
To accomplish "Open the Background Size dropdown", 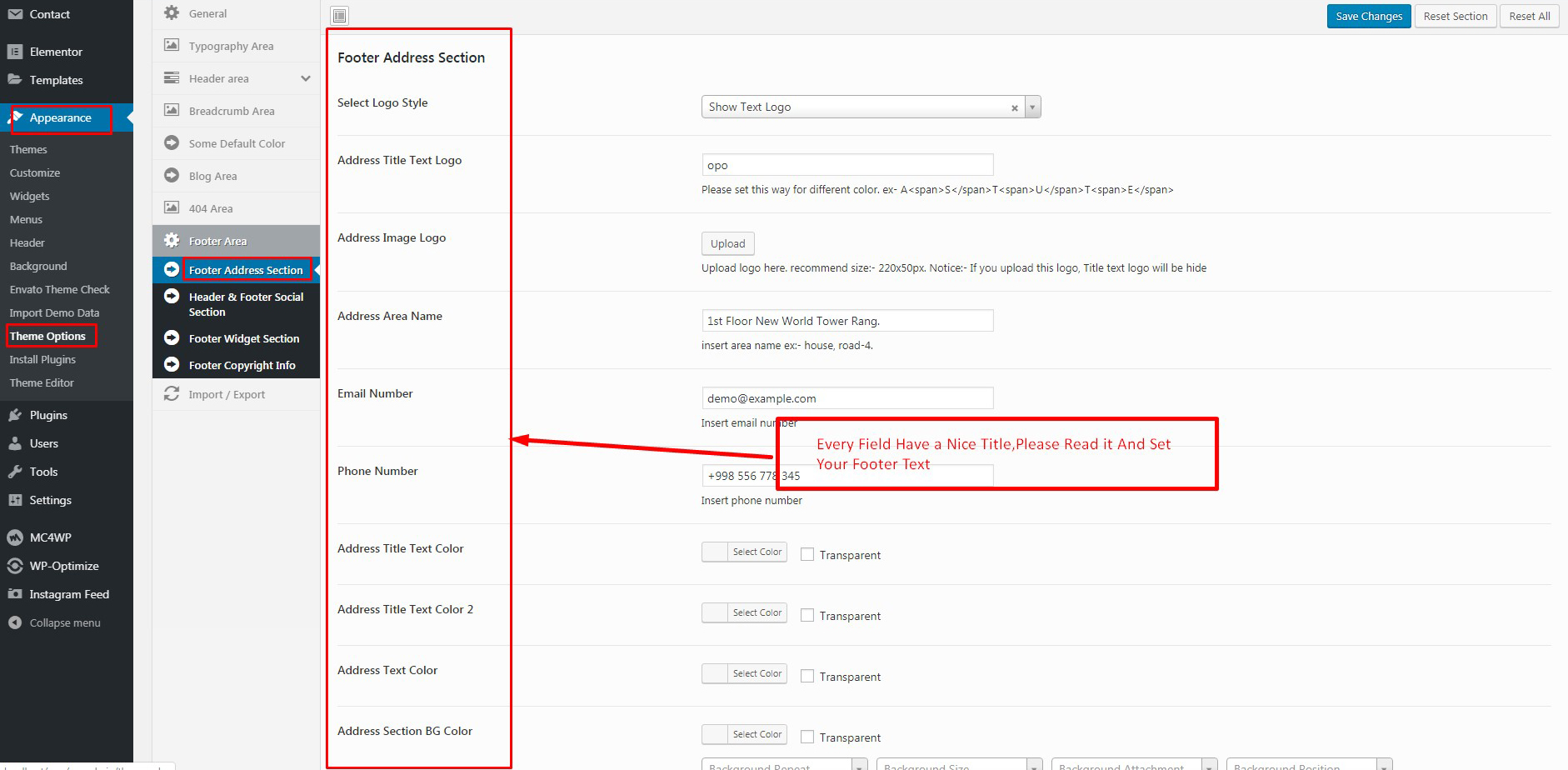I will pyautogui.click(x=959, y=764).
